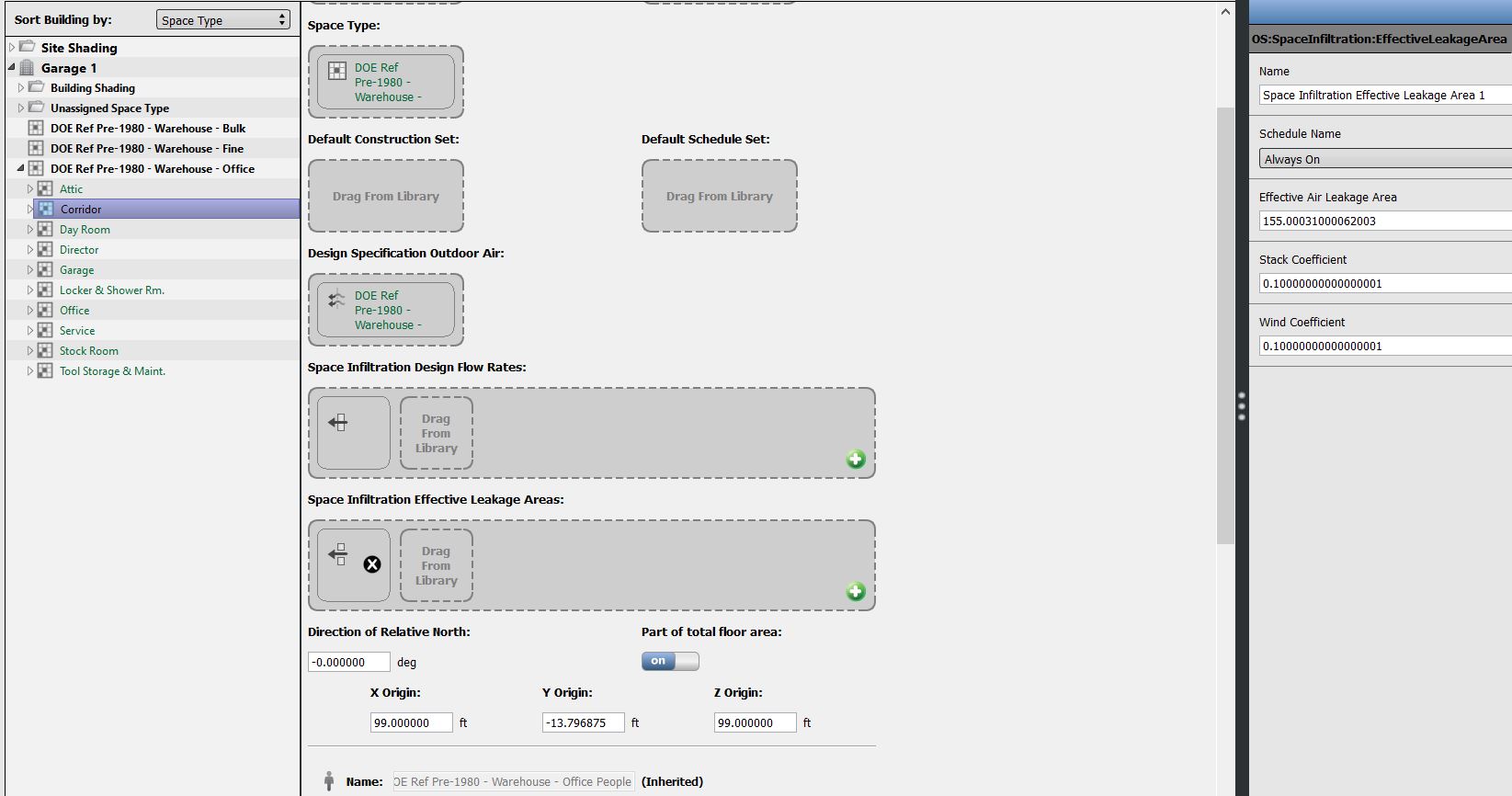Select the Space Type DOE Ref Pre-1980 Warehouse card
The image size is (1512, 796).
386,82
